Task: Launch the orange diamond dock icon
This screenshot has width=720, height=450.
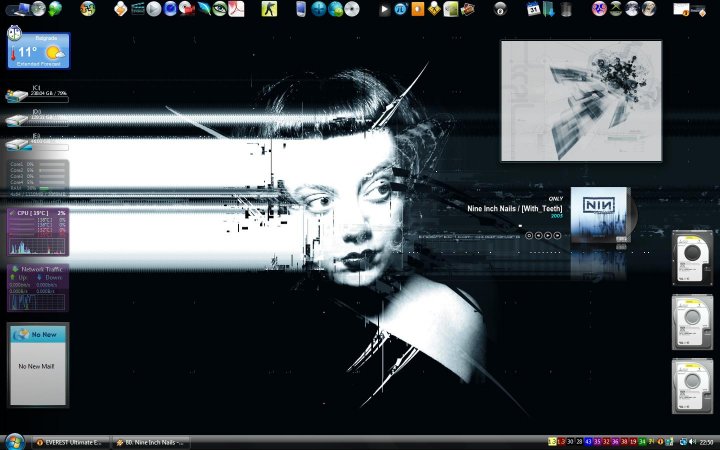Action: [120, 9]
